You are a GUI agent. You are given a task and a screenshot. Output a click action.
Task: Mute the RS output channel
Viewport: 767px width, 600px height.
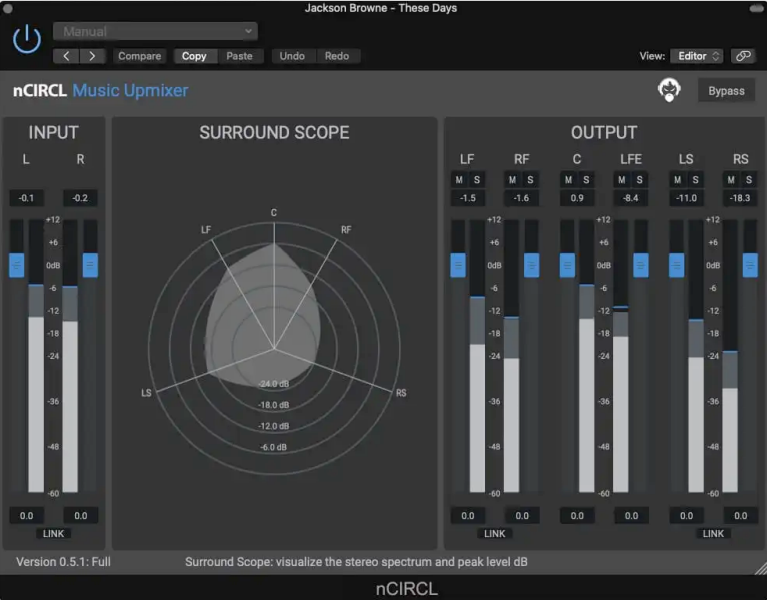coord(732,180)
